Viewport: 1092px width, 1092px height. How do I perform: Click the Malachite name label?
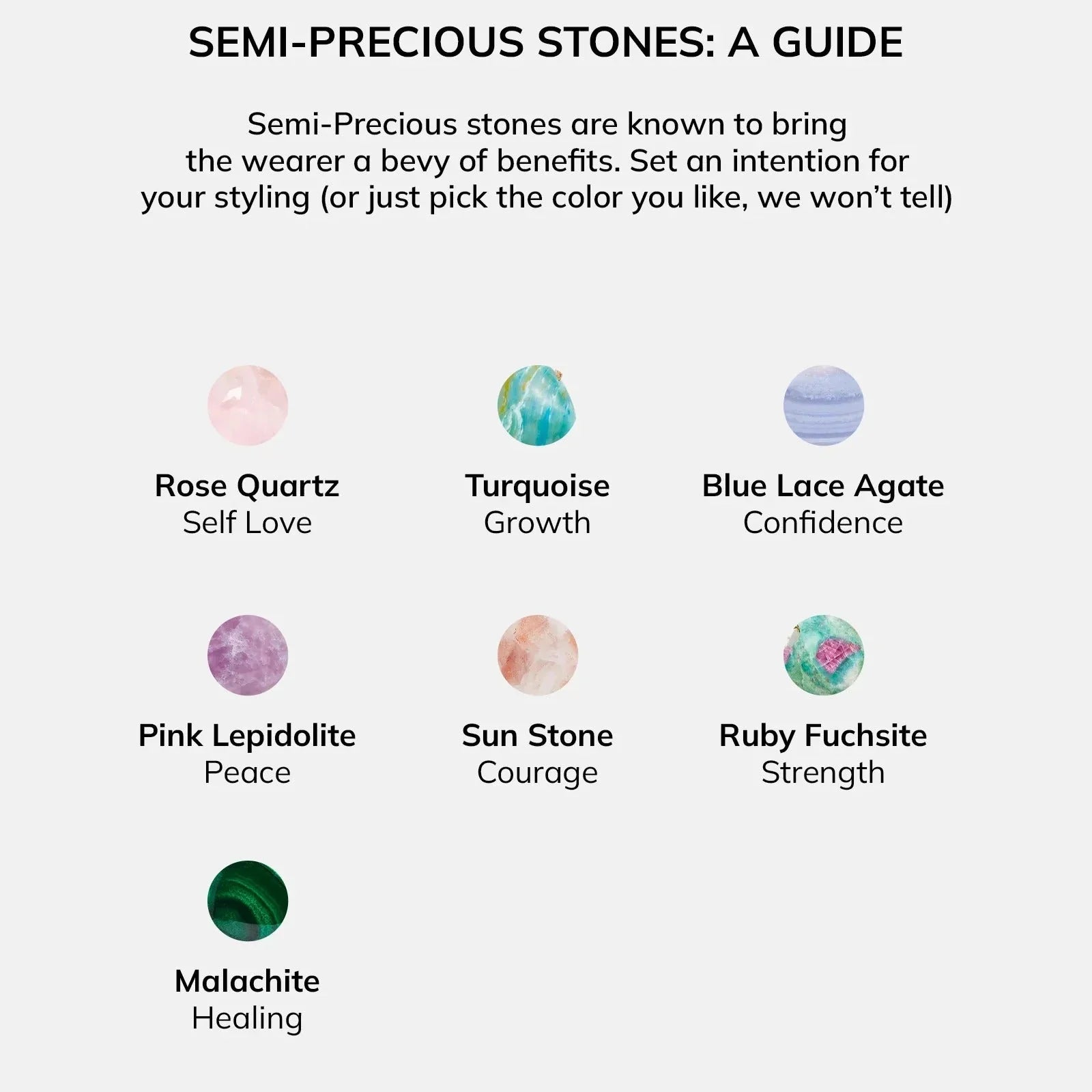coord(247,981)
